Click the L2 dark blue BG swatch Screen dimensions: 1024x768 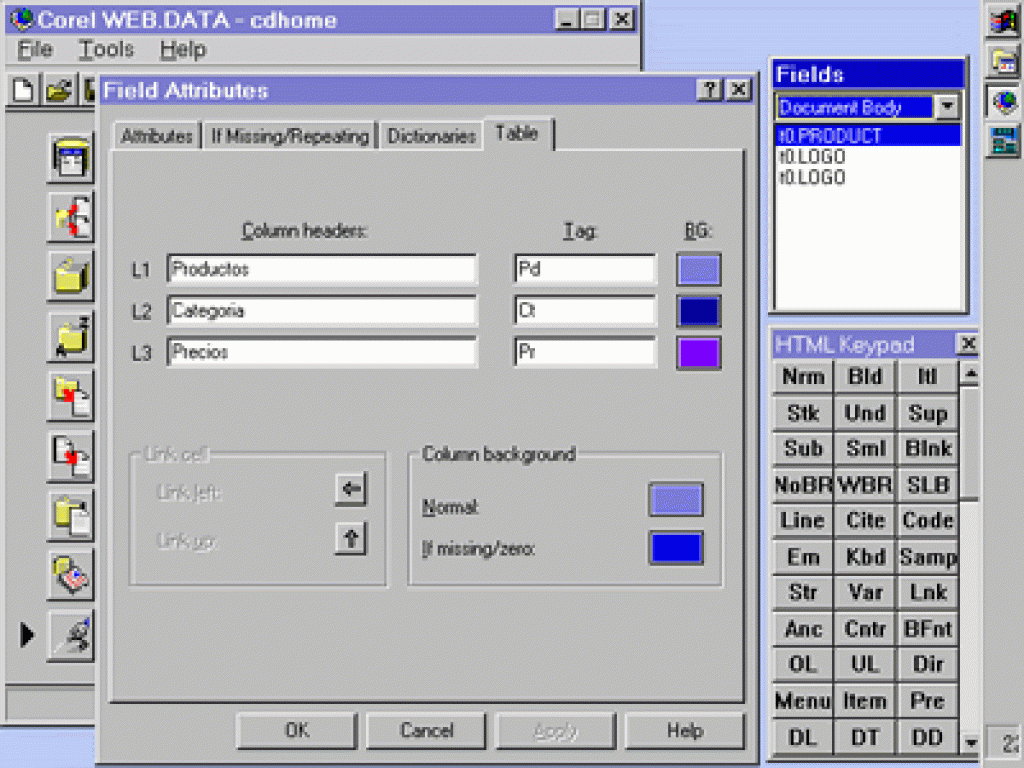(x=698, y=311)
